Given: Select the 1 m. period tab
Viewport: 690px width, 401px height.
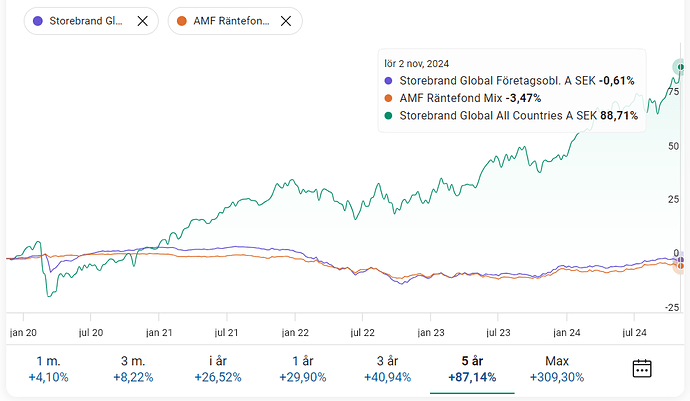Looking at the screenshot, I should click(x=48, y=369).
